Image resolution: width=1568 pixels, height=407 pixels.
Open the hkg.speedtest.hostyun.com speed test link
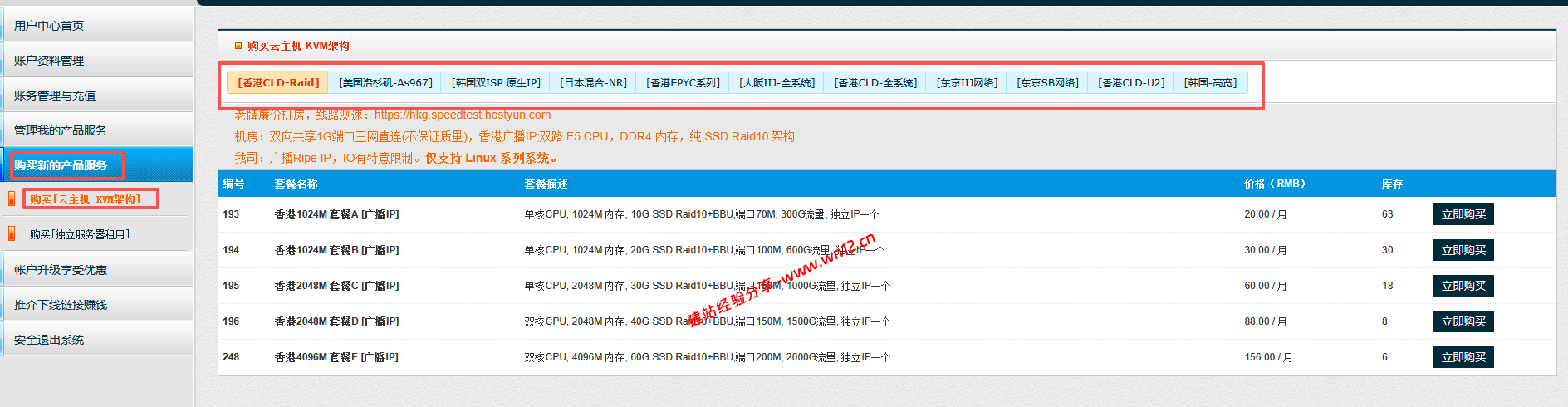462,115
